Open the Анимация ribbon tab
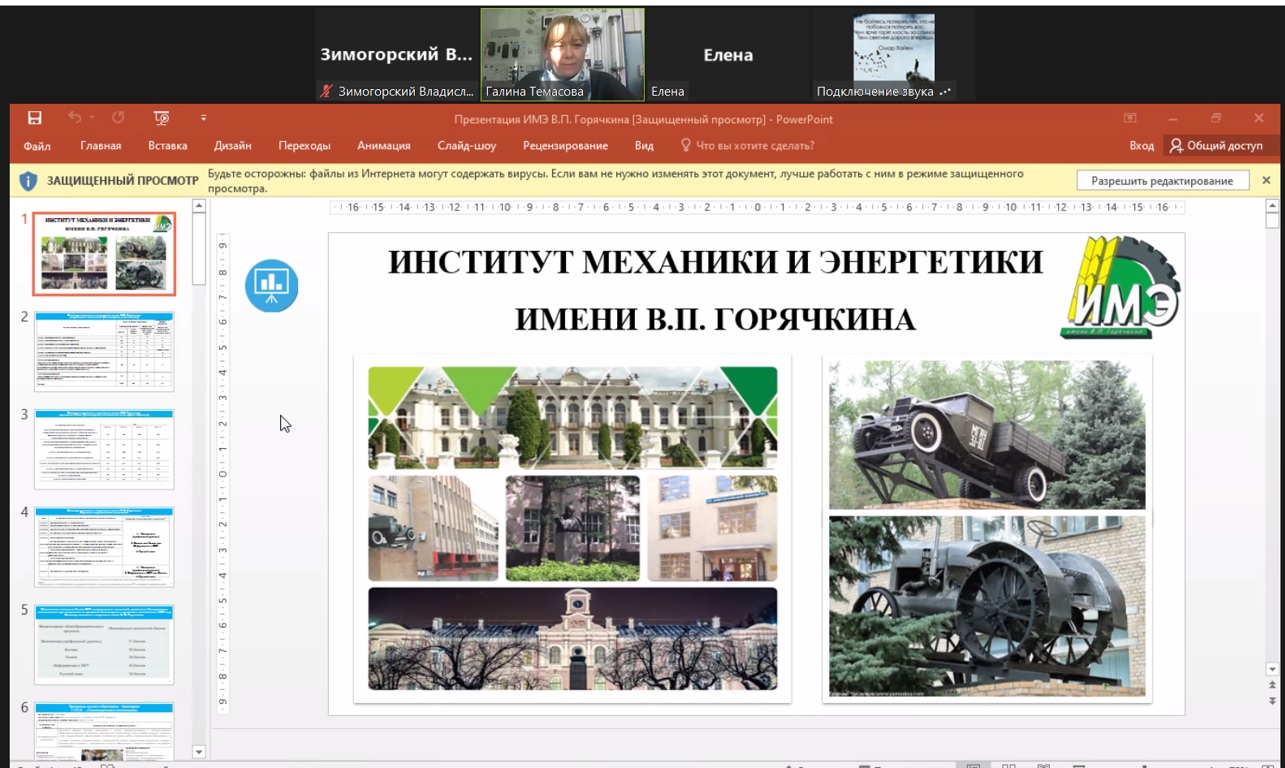This screenshot has width=1285, height=768. coord(383,145)
